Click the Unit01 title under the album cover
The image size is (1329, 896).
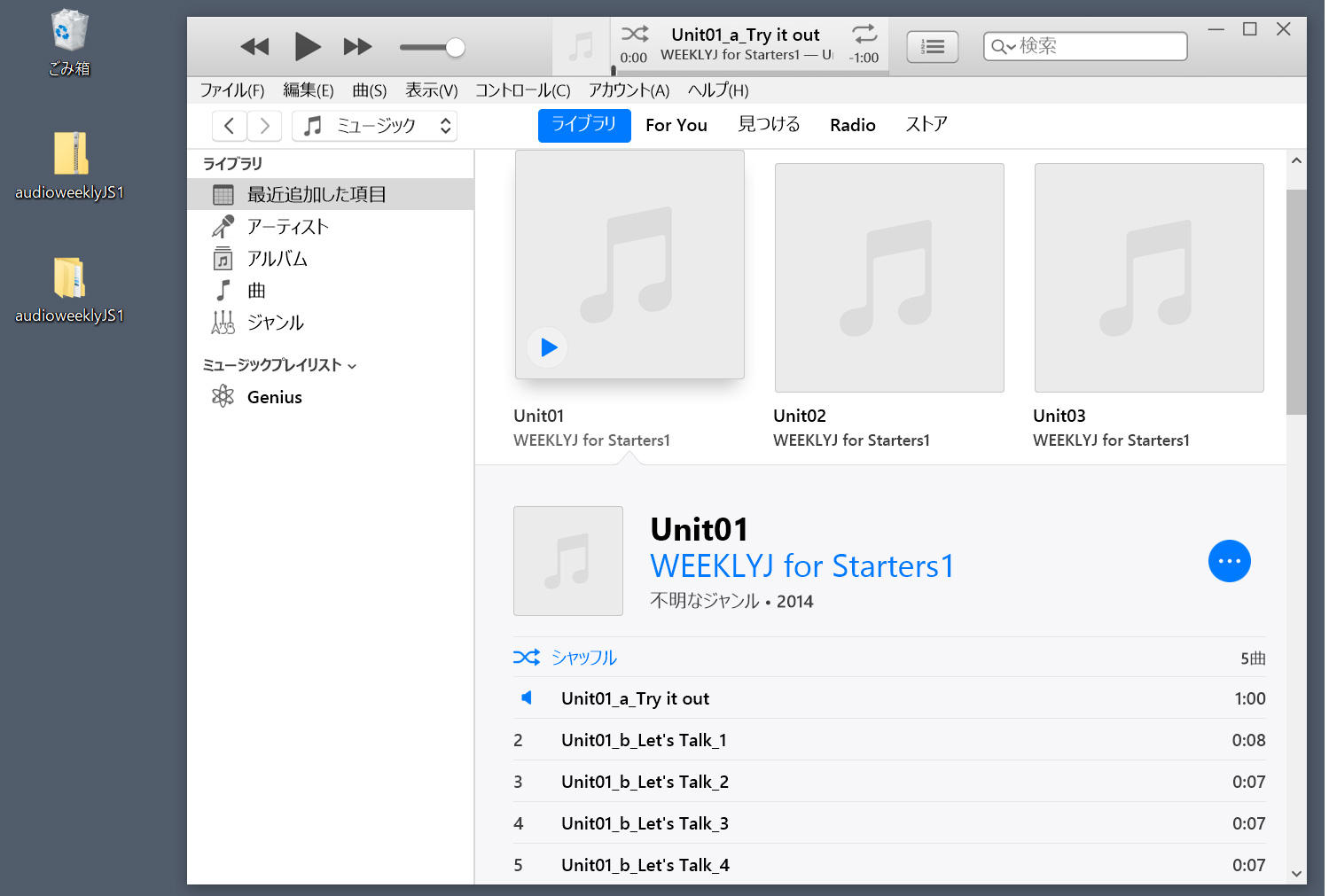click(539, 416)
